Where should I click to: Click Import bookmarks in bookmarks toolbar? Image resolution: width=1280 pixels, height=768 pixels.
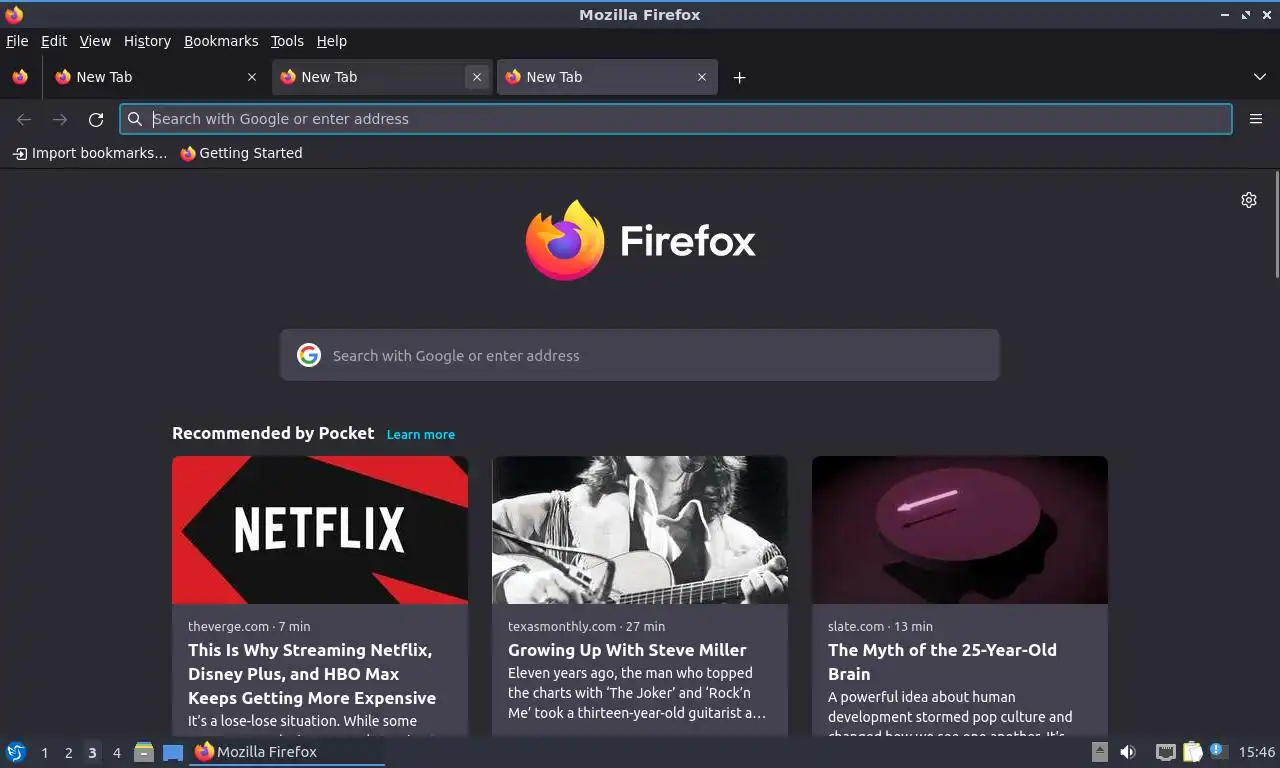(x=89, y=153)
